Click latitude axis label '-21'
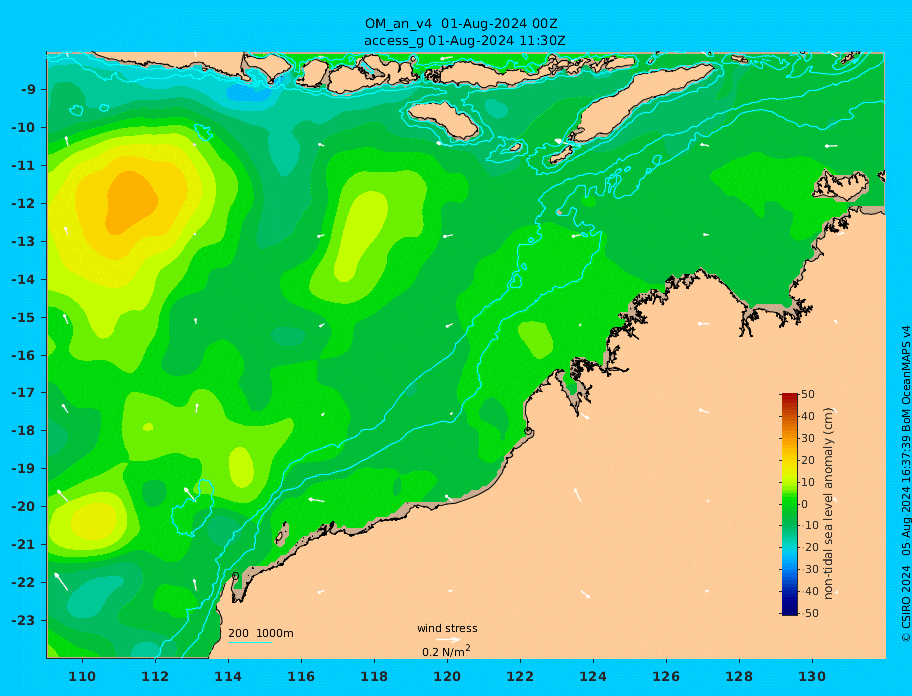Image resolution: width=912 pixels, height=696 pixels. click(x=23, y=545)
